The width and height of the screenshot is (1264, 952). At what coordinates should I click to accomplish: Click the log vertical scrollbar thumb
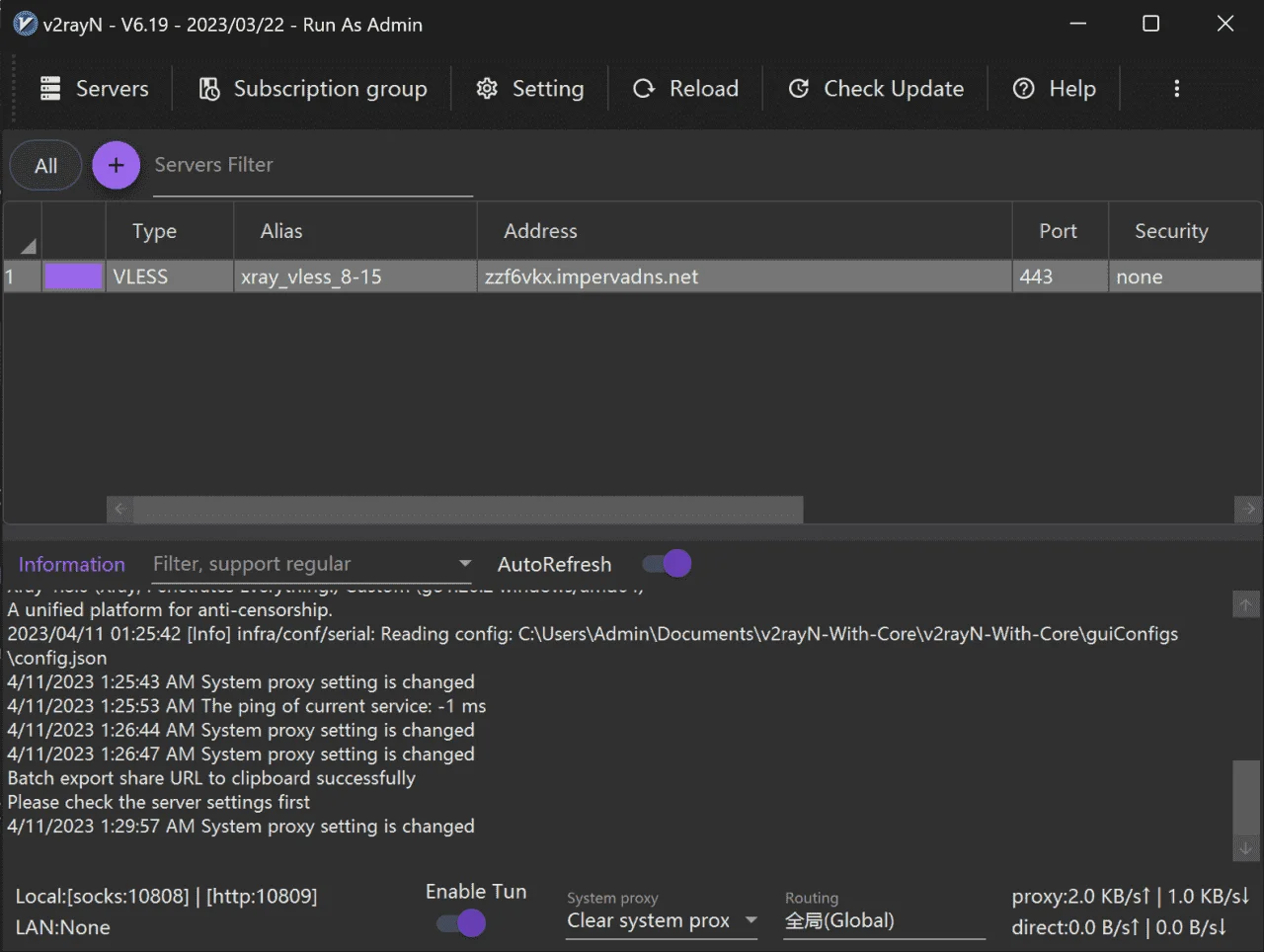coord(1246,797)
